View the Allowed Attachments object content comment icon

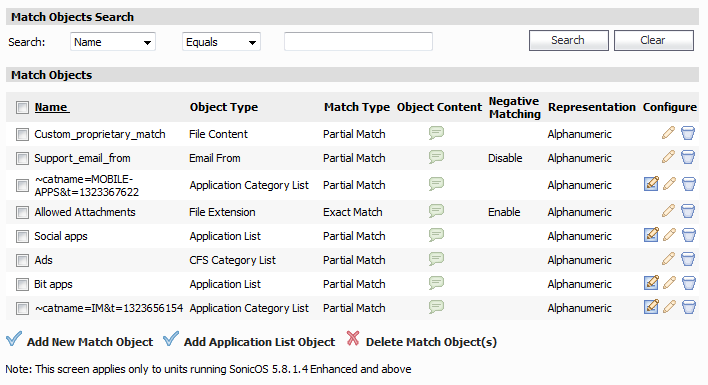click(436, 211)
